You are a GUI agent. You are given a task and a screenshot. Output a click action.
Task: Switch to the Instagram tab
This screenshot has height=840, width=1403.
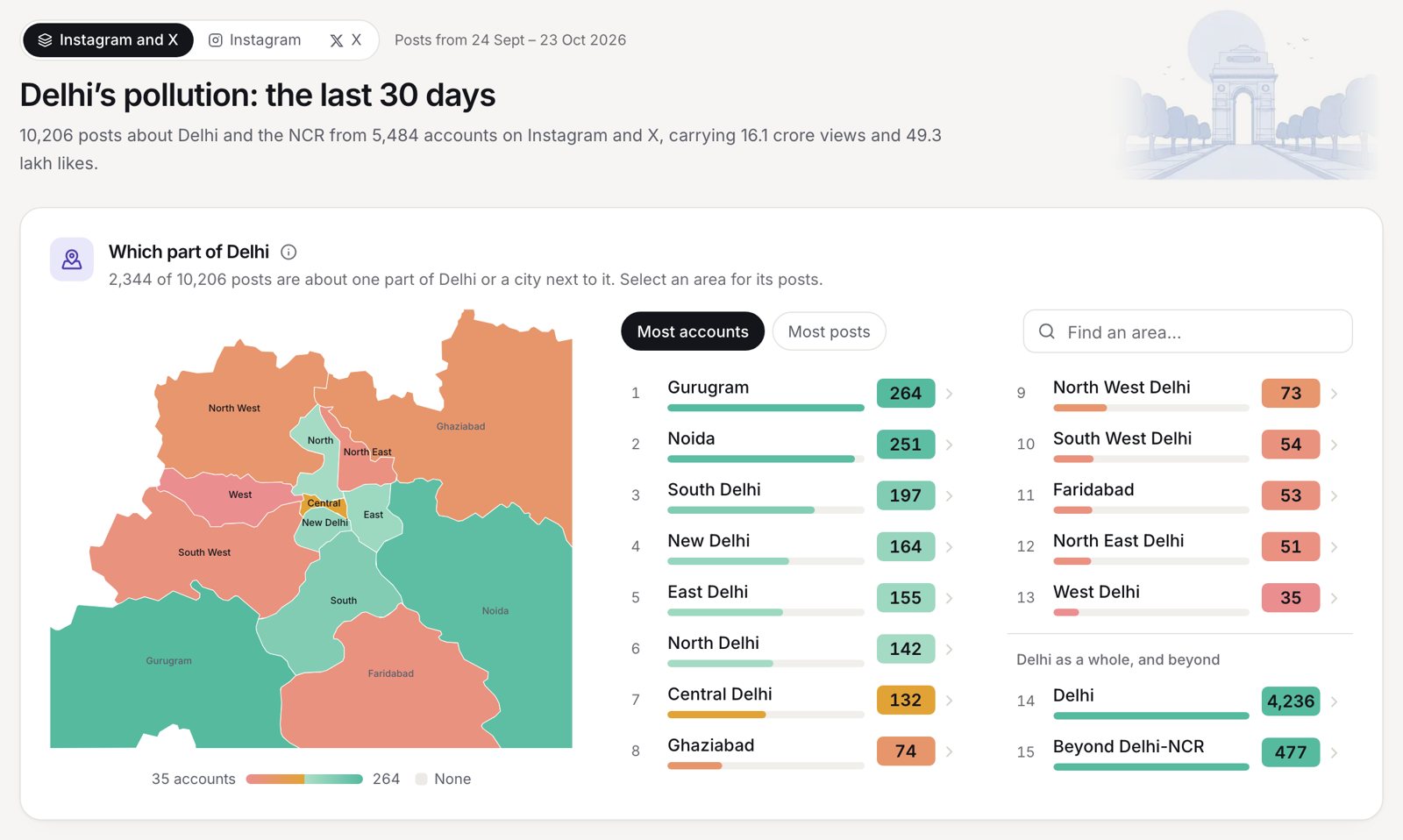(255, 40)
